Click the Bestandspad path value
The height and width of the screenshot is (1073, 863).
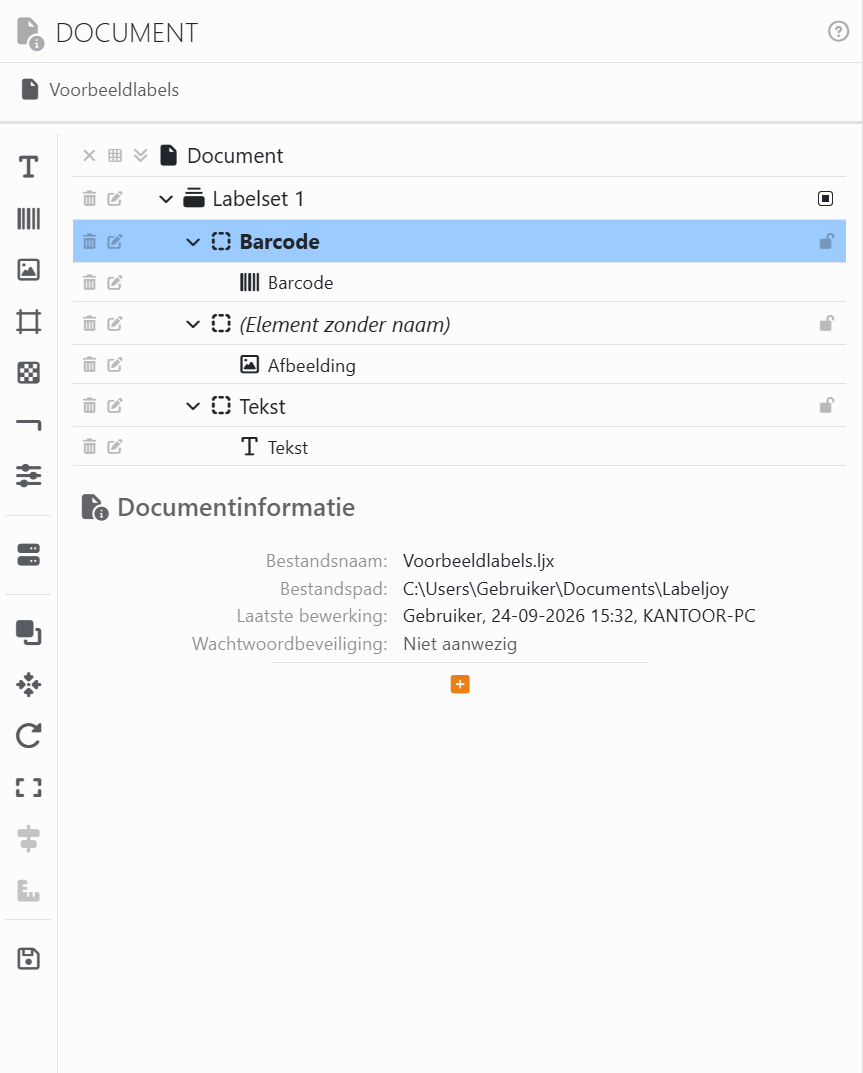(565, 589)
